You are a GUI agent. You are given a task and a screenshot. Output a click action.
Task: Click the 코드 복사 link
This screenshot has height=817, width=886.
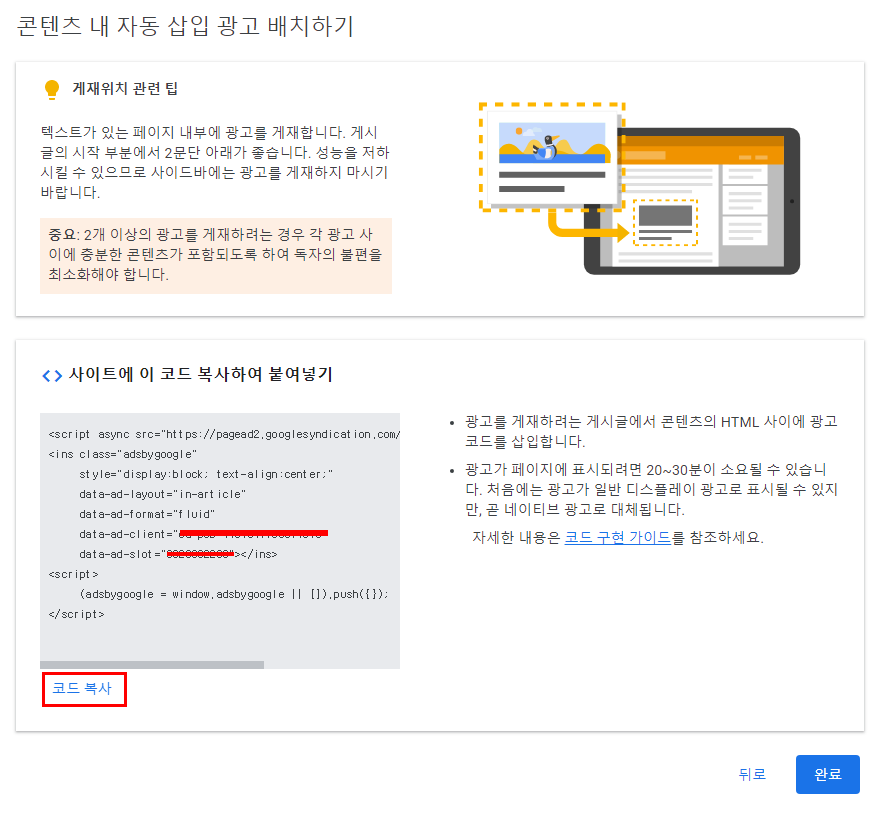coord(82,688)
